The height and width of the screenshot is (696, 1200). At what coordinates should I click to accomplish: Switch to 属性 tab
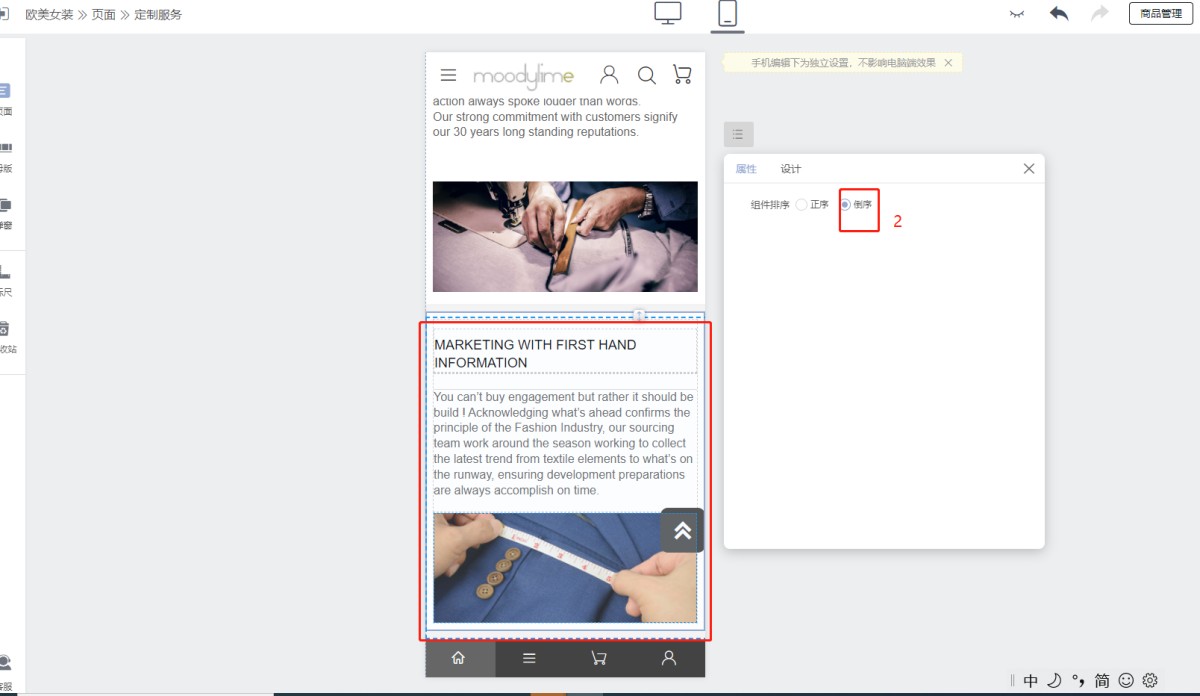coord(746,169)
